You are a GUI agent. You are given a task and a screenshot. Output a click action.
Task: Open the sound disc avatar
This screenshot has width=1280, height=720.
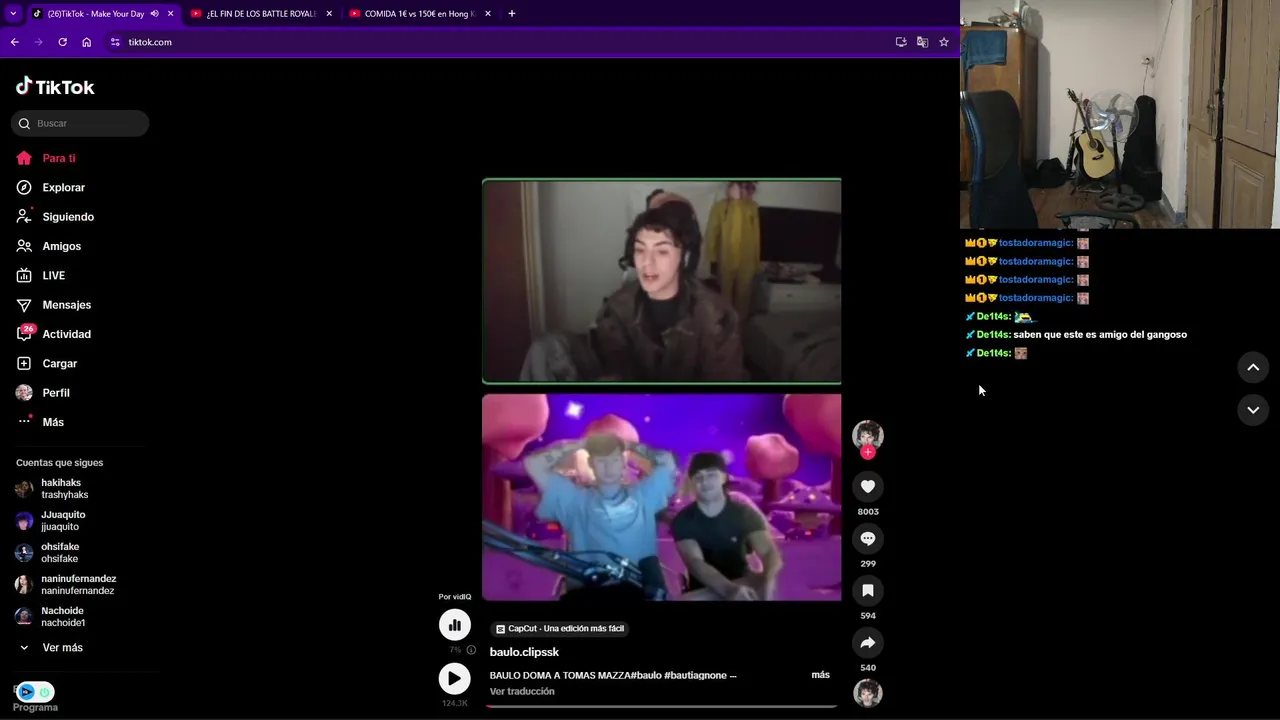click(x=868, y=693)
